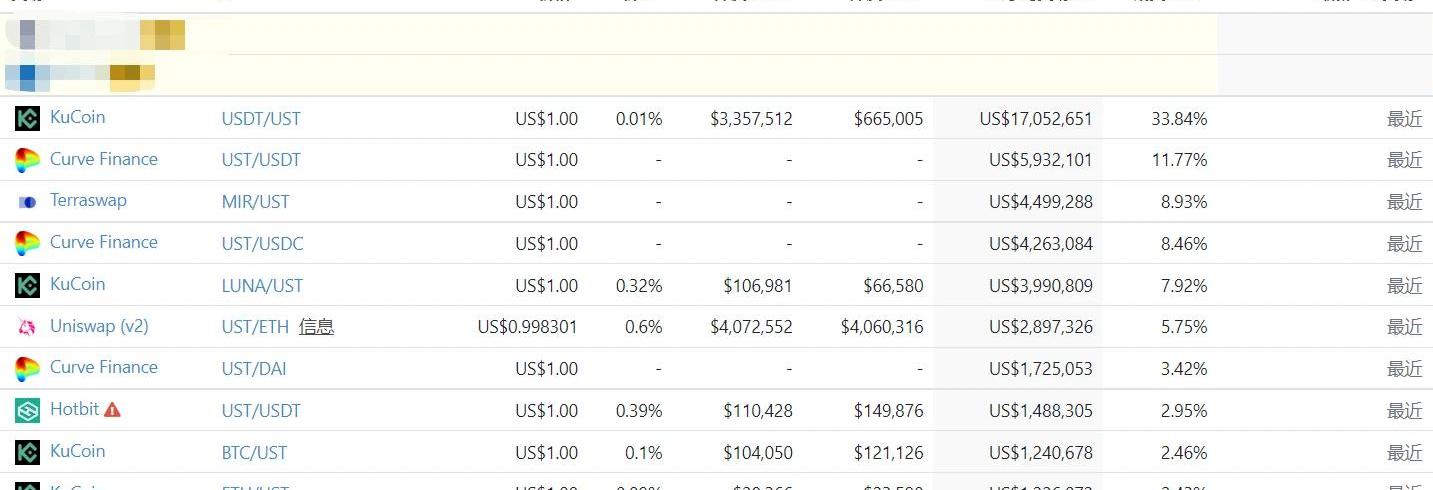This screenshot has height=490, width=1433.
Task: Click the Terraswap exchange icon
Action: [27, 202]
